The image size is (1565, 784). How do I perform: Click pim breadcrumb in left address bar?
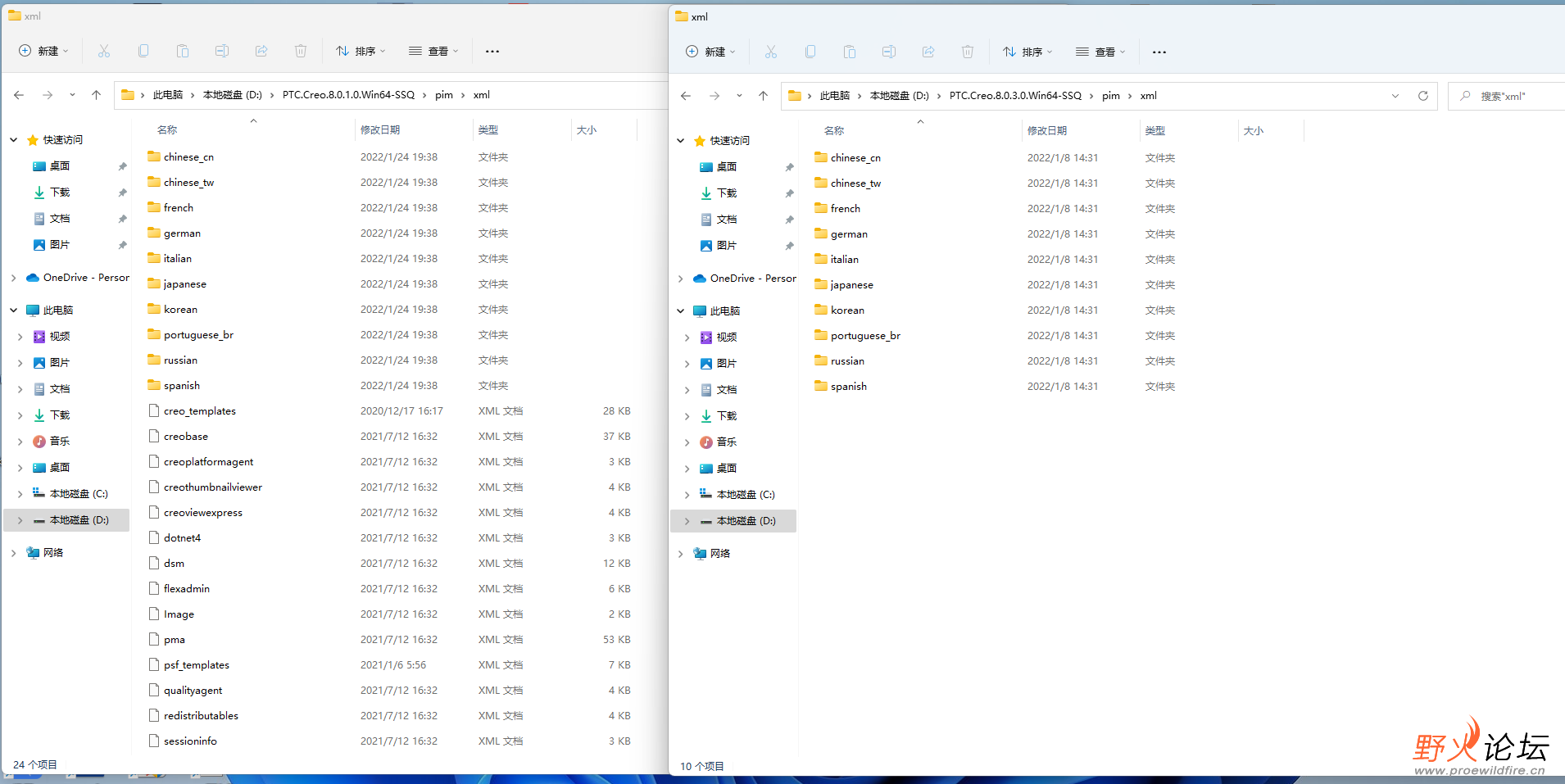pyautogui.click(x=444, y=95)
